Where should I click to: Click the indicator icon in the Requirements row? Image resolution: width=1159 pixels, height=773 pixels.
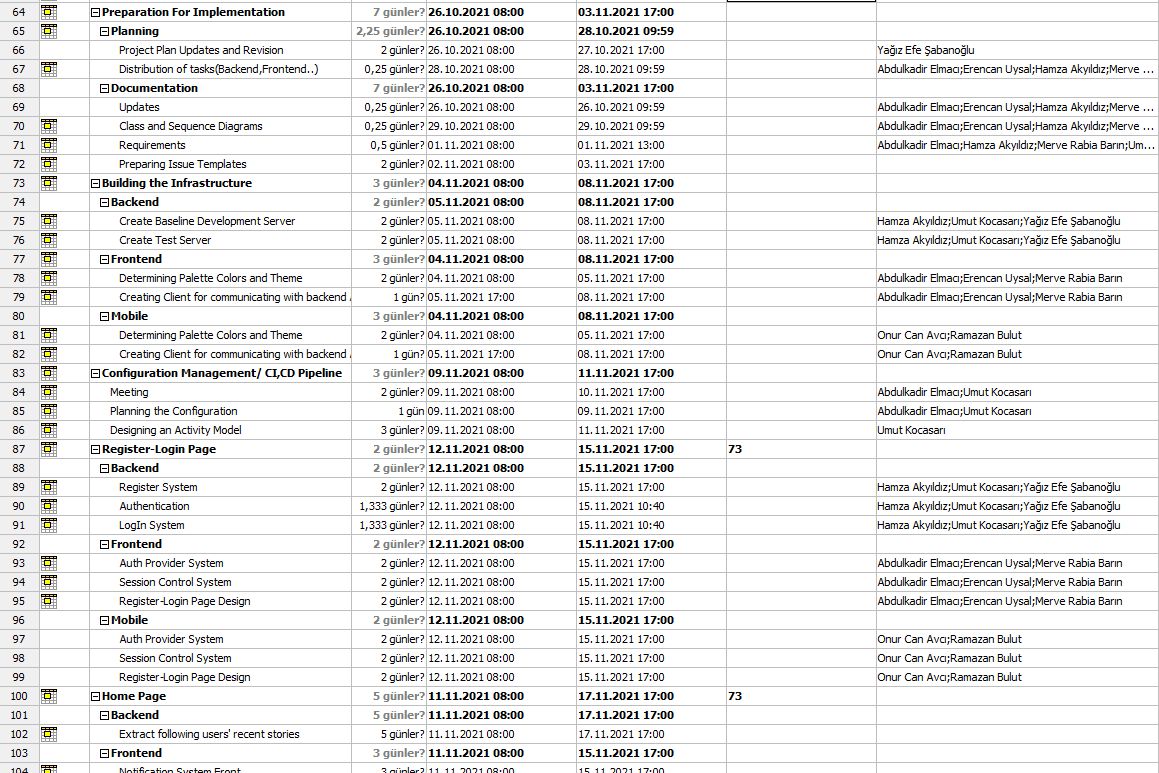49,145
